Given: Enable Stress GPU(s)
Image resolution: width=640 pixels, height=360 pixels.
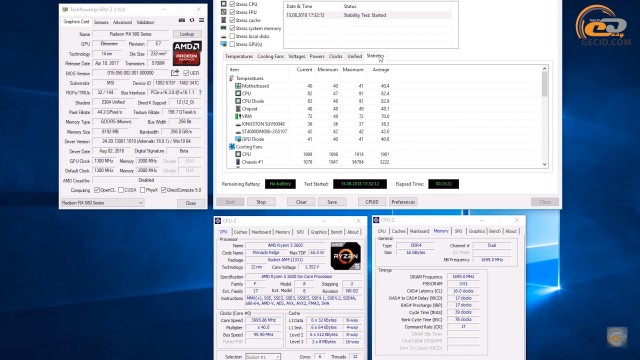Looking at the screenshot, I should pyautogui.click(x=232, y=44).
